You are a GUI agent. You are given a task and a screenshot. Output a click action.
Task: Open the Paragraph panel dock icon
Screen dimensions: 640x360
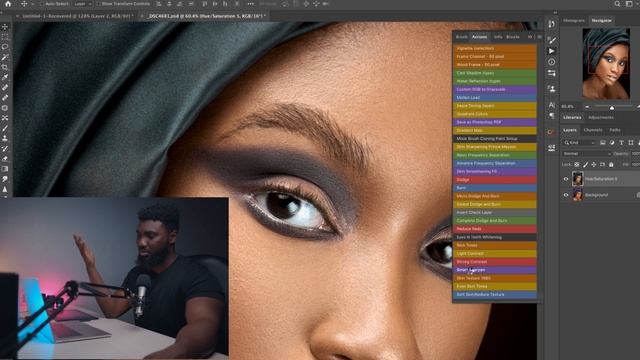551,116
